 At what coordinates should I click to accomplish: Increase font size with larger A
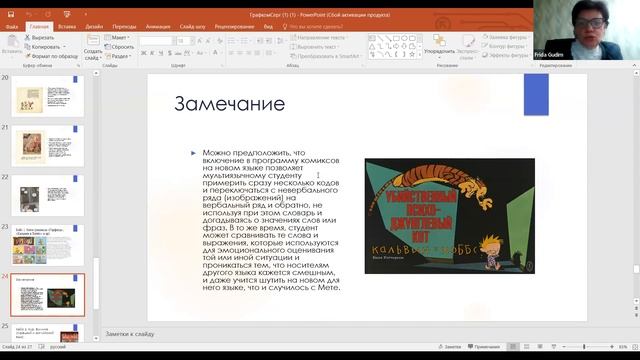(x=200, y=41)
